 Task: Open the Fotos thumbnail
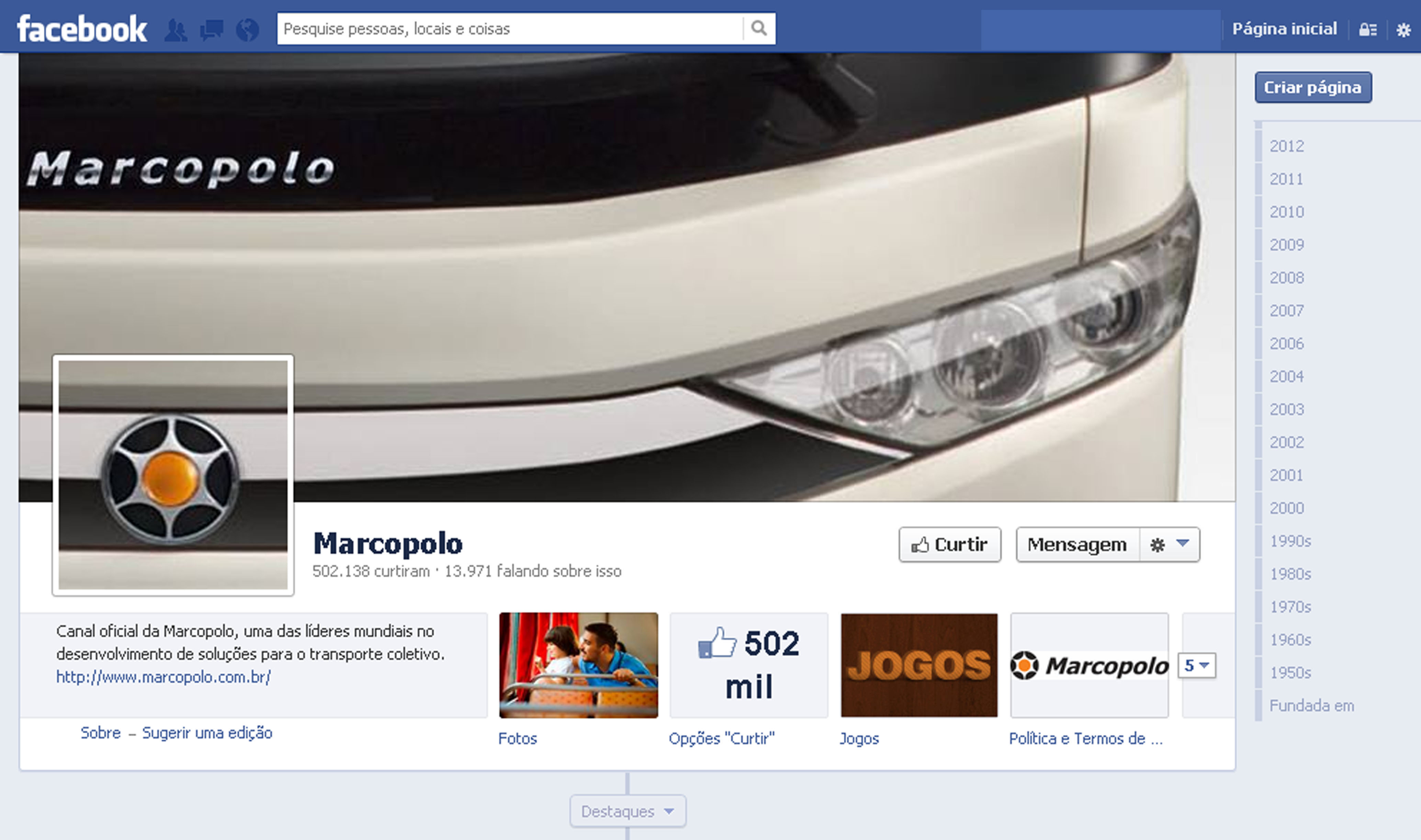click(578, 665)
